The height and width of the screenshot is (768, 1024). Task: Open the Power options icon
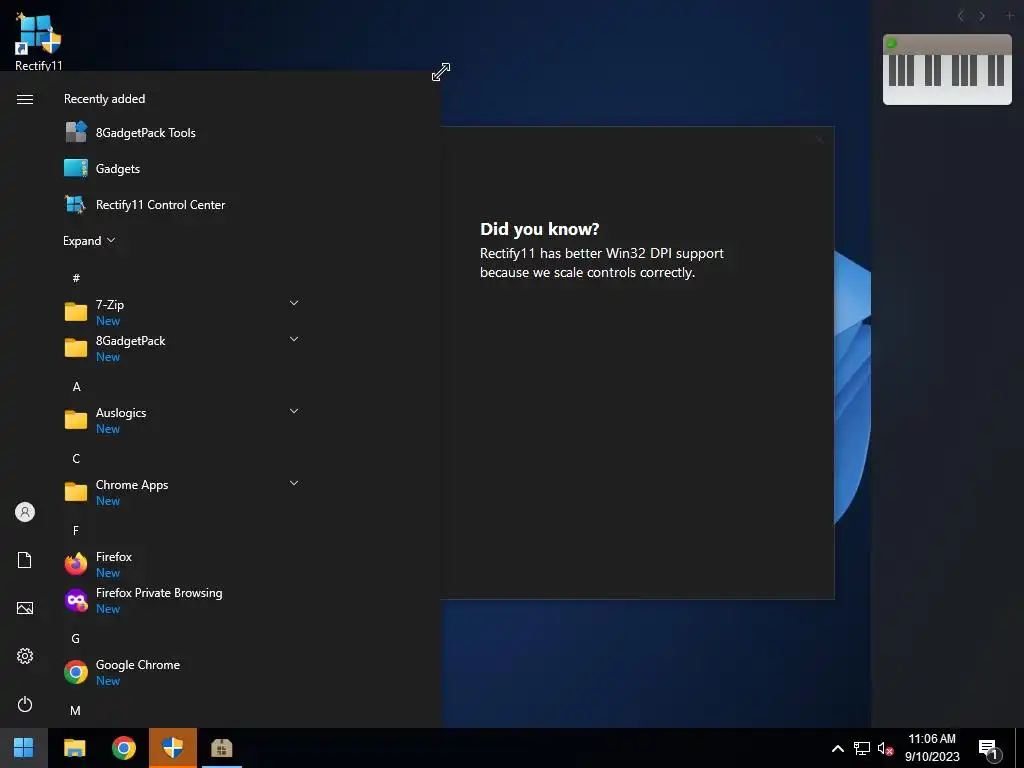click(x=25, y=704)
